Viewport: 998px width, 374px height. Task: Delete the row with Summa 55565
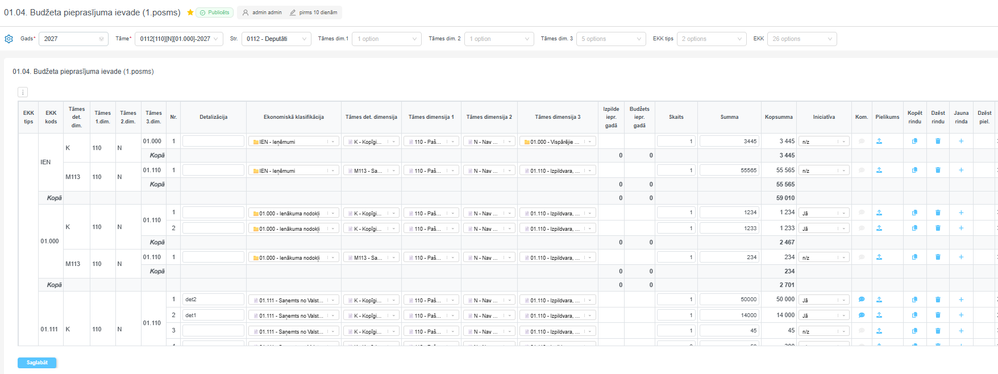coord(938,170)
